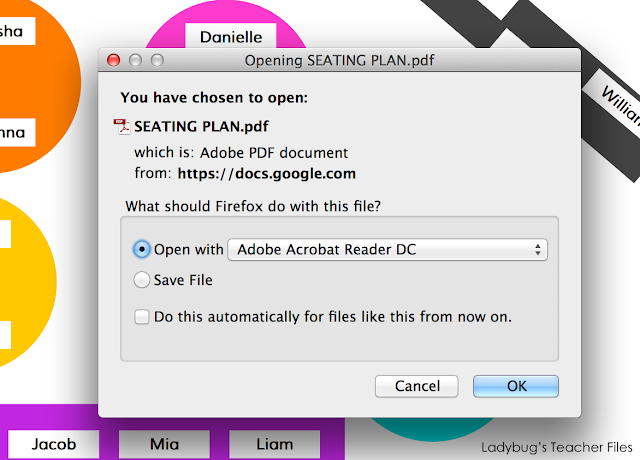The width and height of the screenshot is (640, 460).
Task: Click the Danielle name label
Action: [231, 37]
